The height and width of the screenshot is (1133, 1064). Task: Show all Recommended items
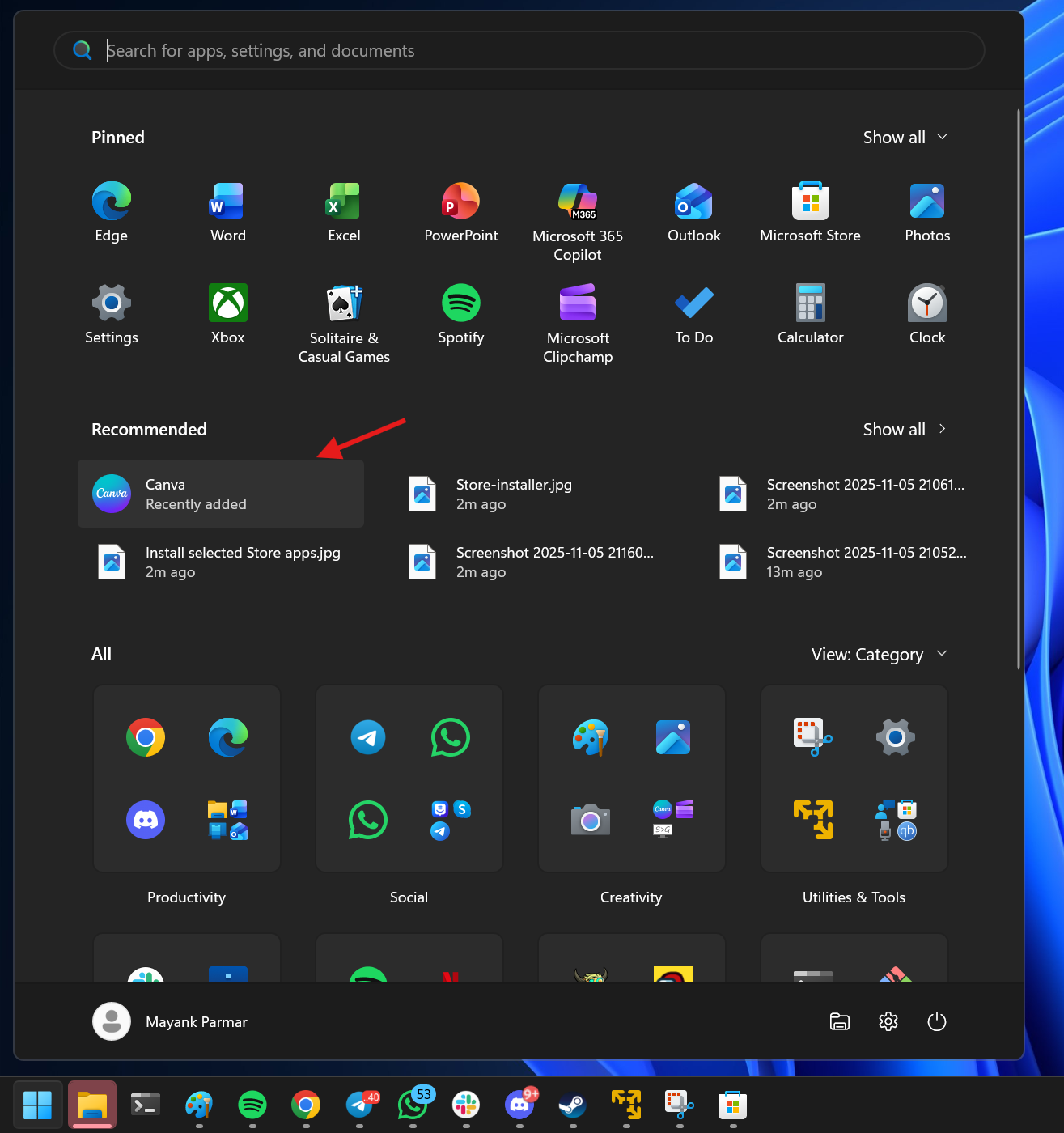905,429
